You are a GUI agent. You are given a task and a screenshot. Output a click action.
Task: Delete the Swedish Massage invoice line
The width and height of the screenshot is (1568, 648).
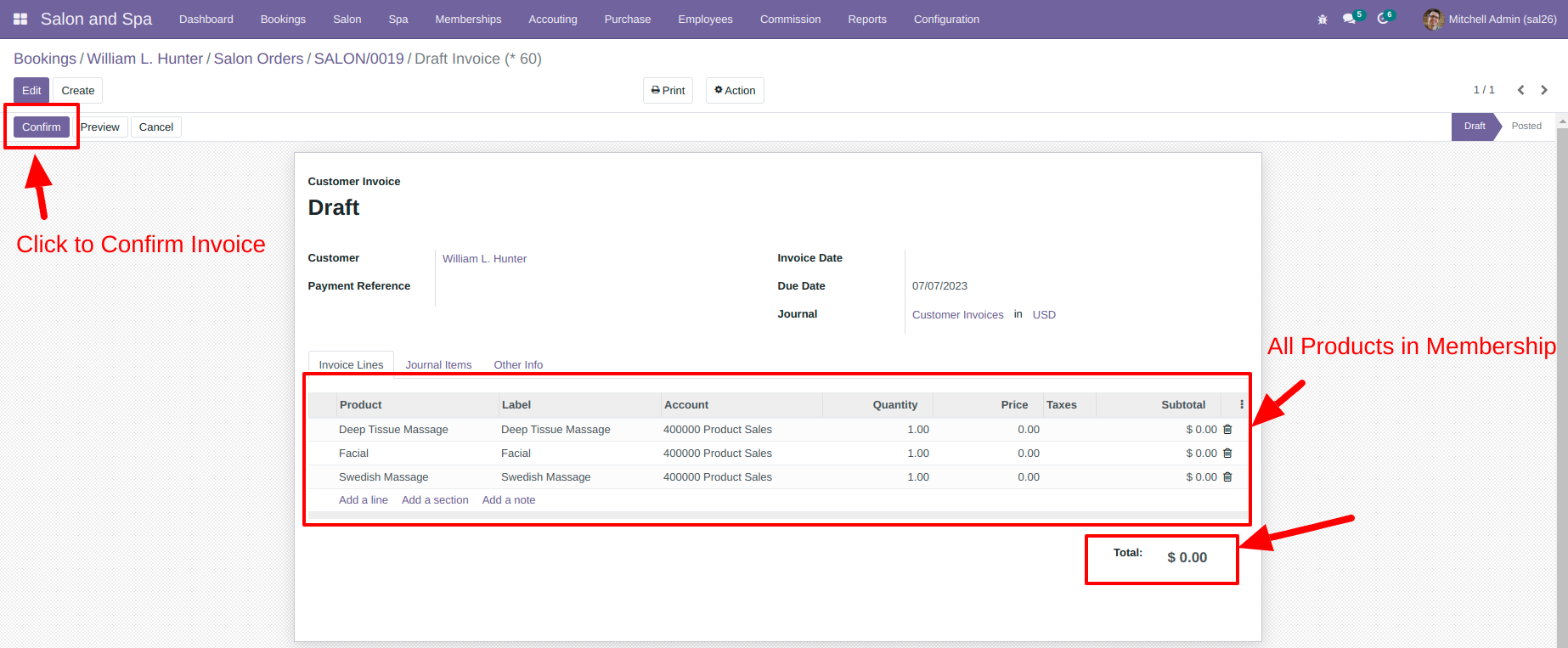click(x=1227, y=477)
